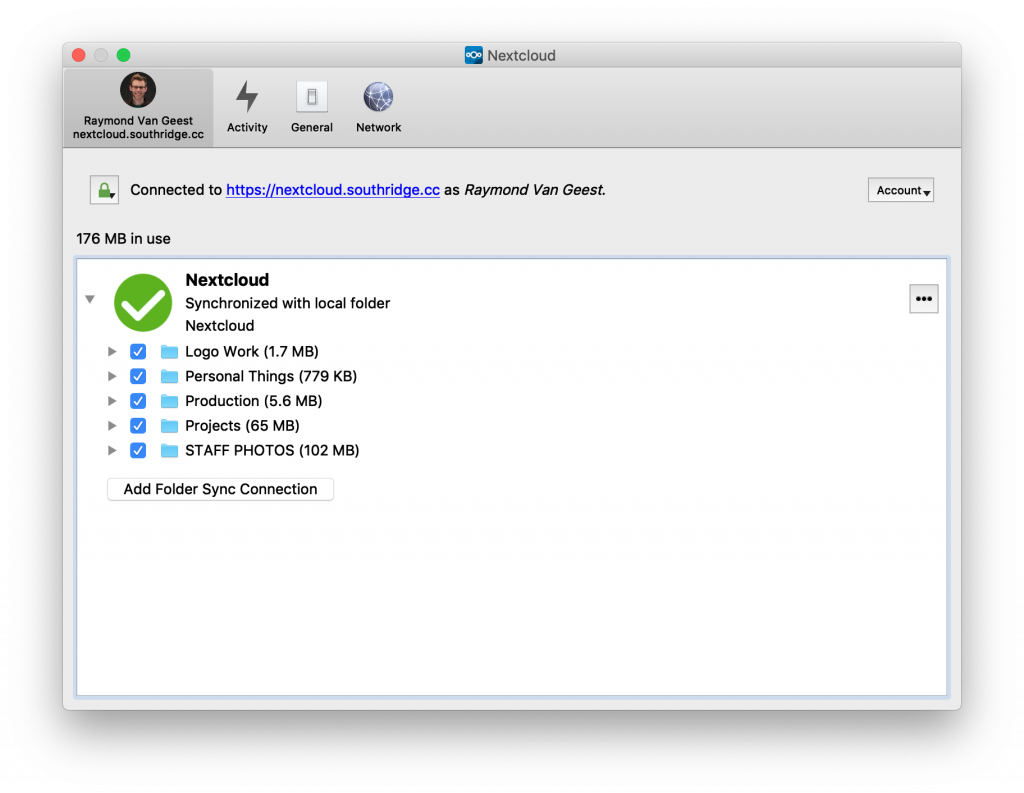
Task: Expand the STAFF PHOTOS folder tree
Action: pyautogui.click(x=113, y=451)
